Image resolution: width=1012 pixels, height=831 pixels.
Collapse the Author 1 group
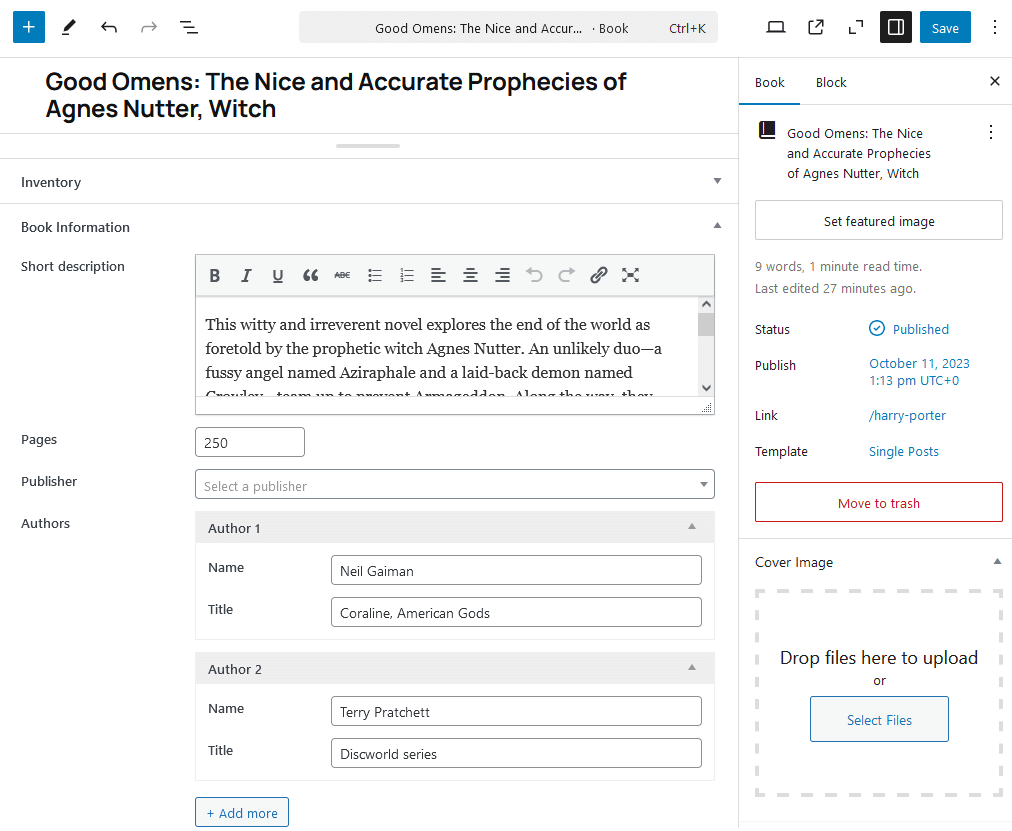point(691,527)
